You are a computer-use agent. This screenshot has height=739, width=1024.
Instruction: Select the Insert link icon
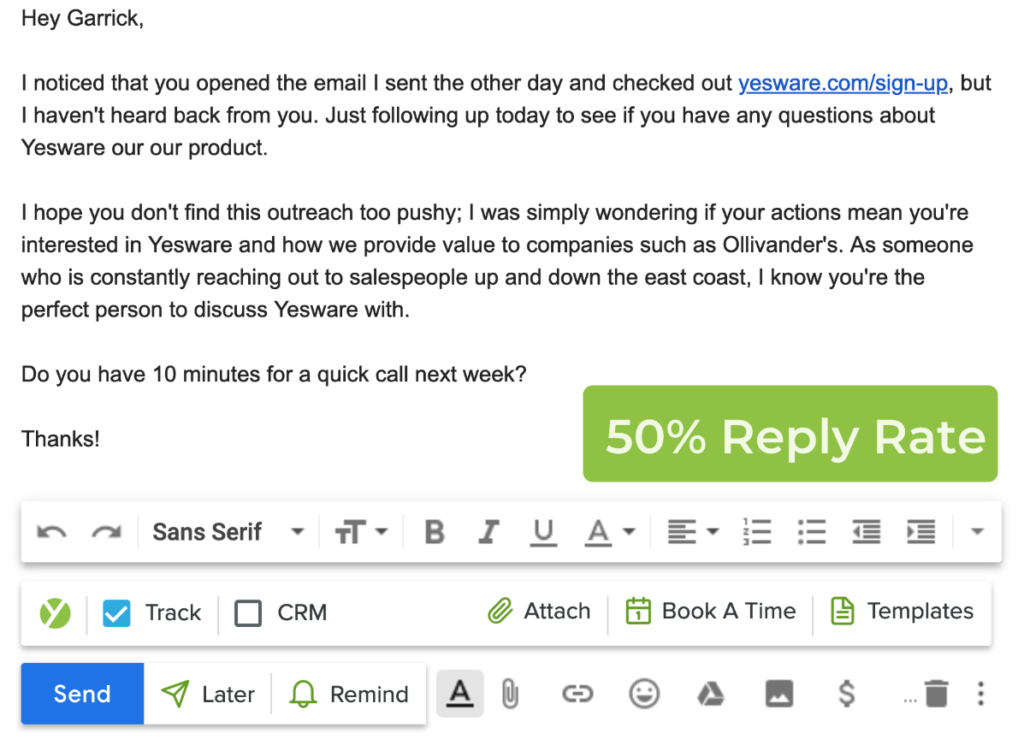[x=577, y=693]
